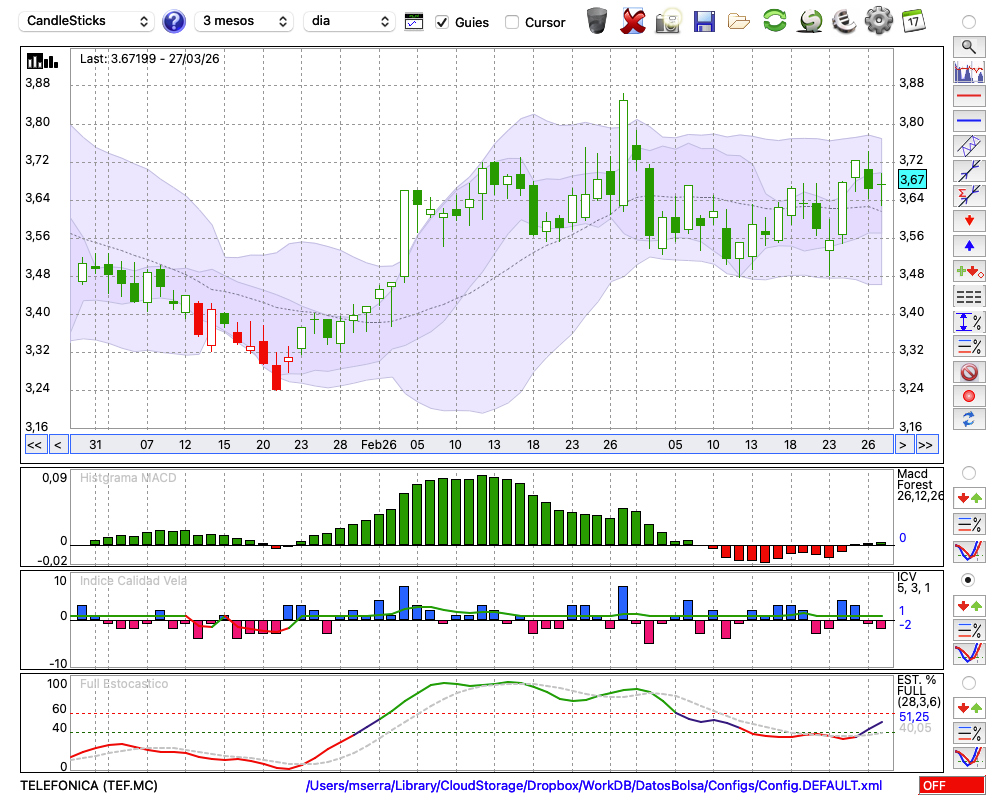The image size is (1000, 800).
Task: Open settings with the gear icon
Action: [x=878, y=21]
